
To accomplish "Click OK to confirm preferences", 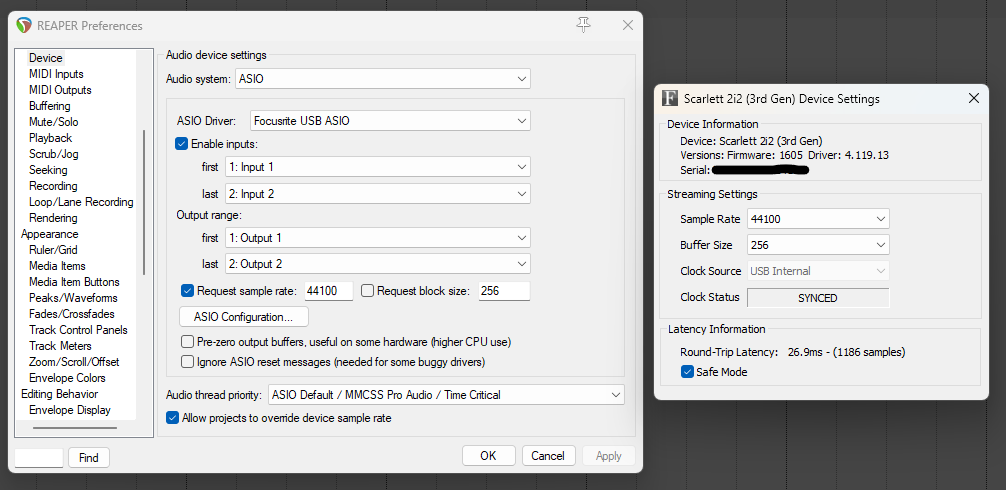I will (488, 456).
